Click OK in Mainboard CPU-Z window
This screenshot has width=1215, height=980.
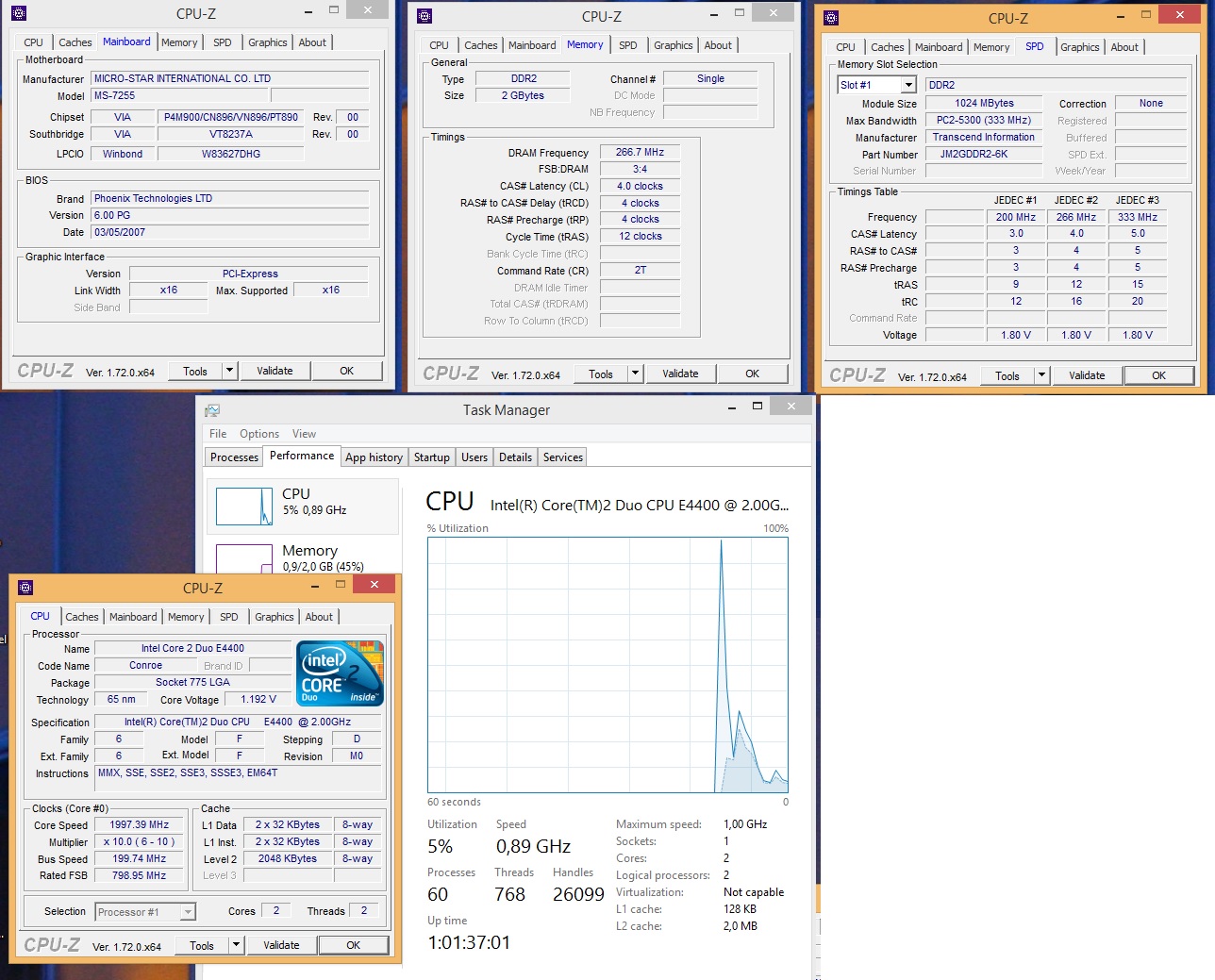tap(347, 371)
